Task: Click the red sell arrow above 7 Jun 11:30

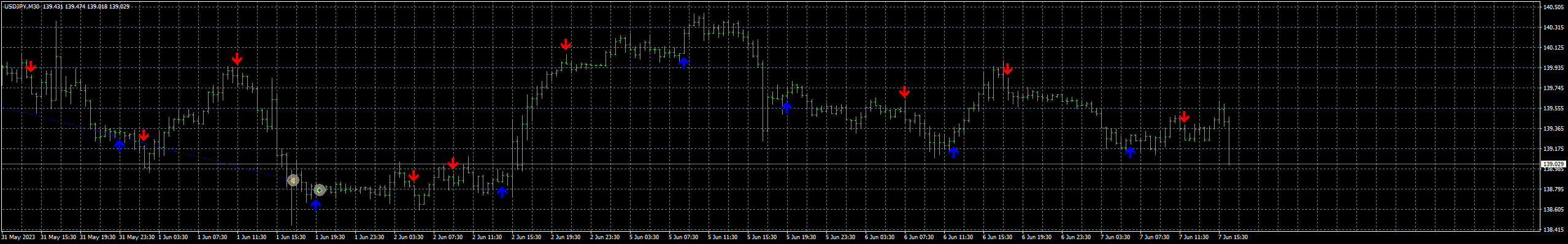Action: point(1184,116)
